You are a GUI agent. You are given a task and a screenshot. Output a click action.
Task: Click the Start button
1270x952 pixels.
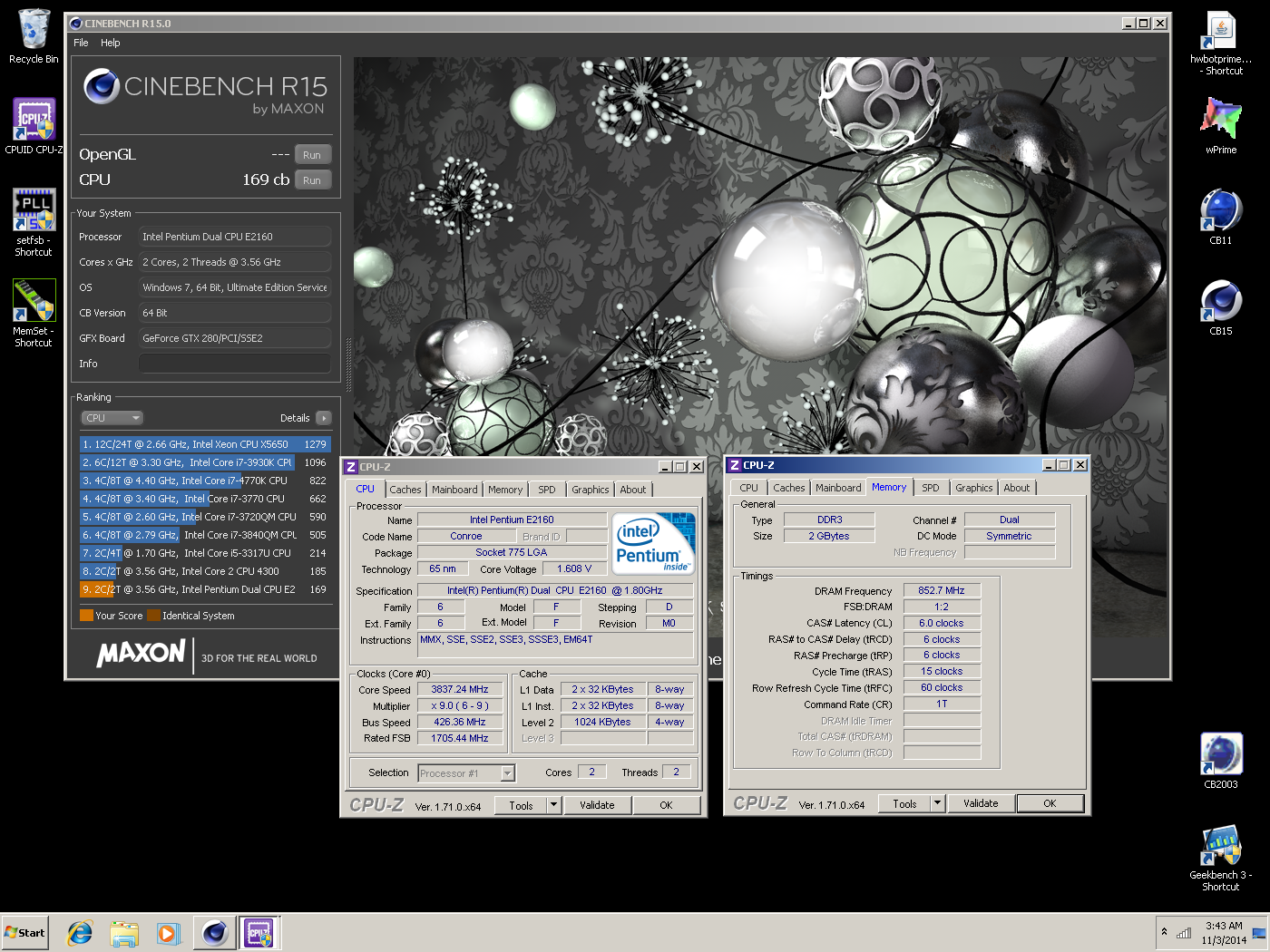pyautogui.click(x=24, y=933)
